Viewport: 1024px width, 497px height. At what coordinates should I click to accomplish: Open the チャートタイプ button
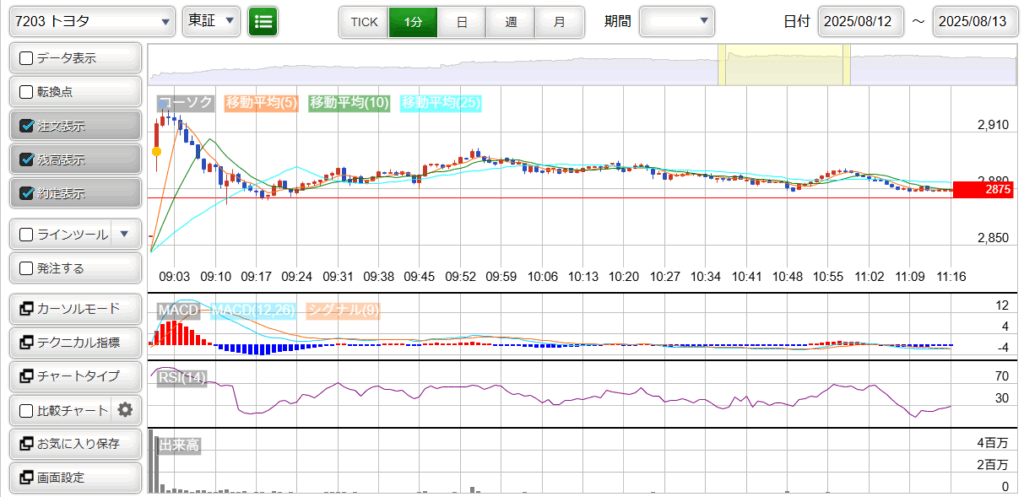pyautogui.click(x=75, y=376)
